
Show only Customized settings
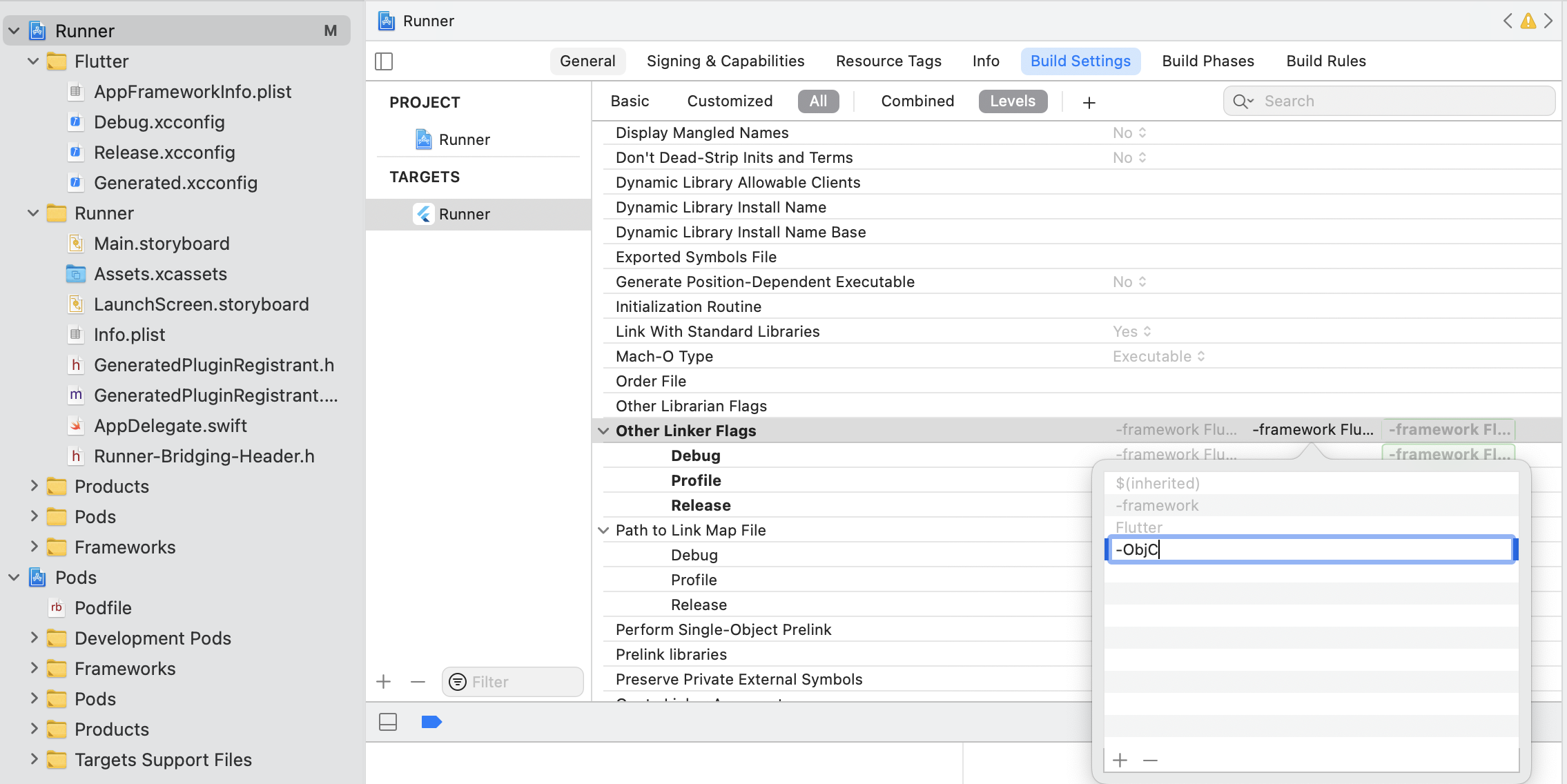coord(729,101)
